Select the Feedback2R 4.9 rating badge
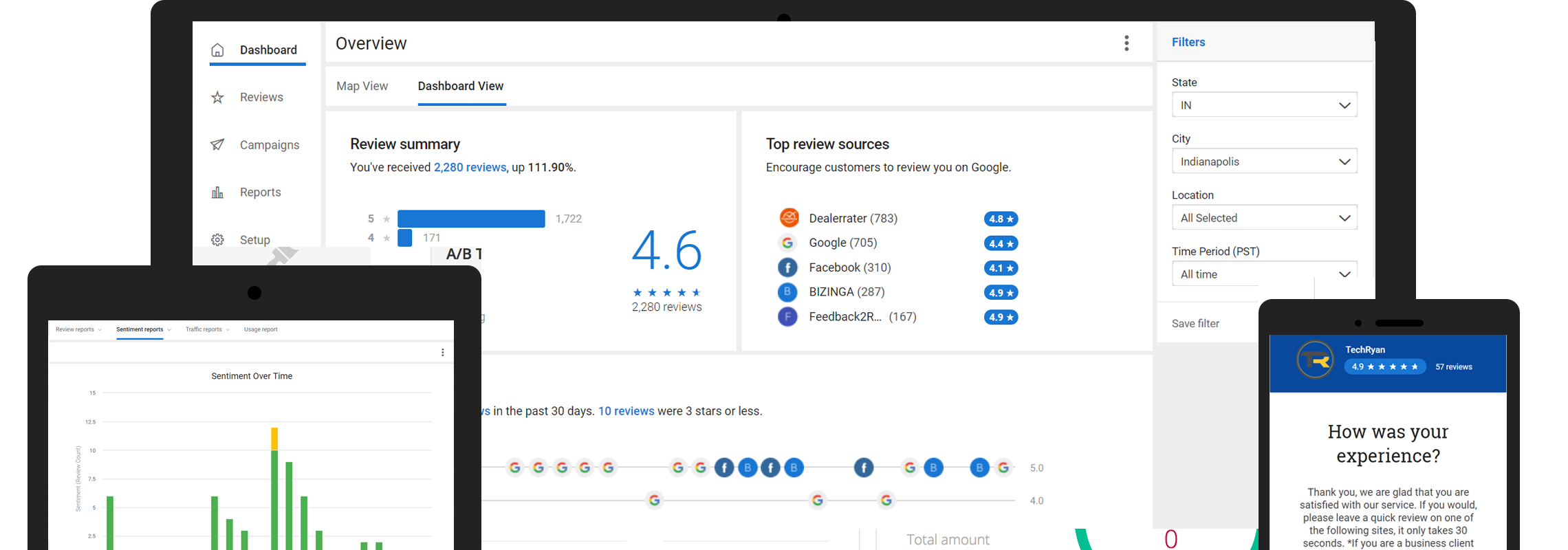 click(1001, 317)
